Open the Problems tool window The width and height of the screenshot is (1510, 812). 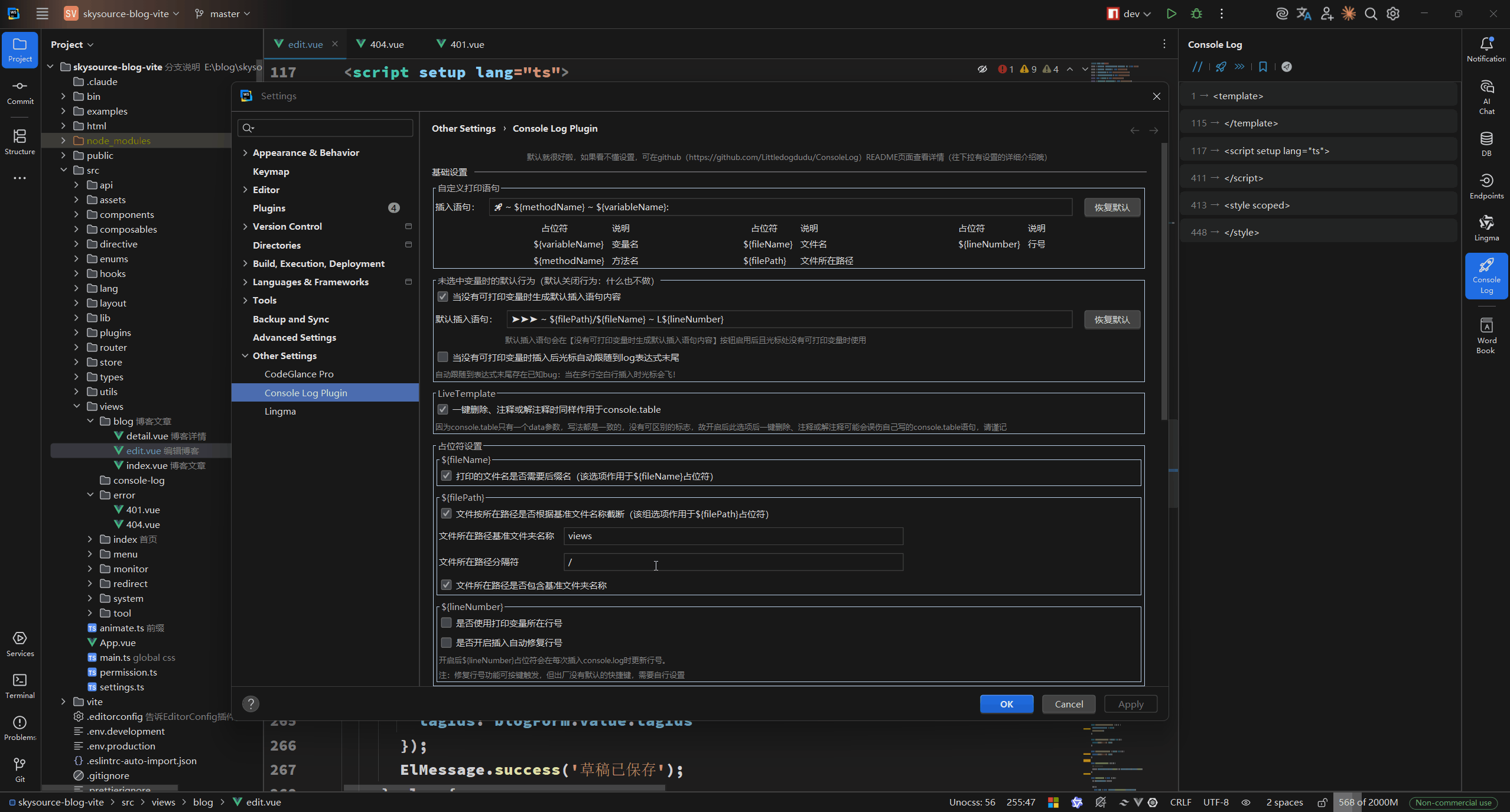20,728
